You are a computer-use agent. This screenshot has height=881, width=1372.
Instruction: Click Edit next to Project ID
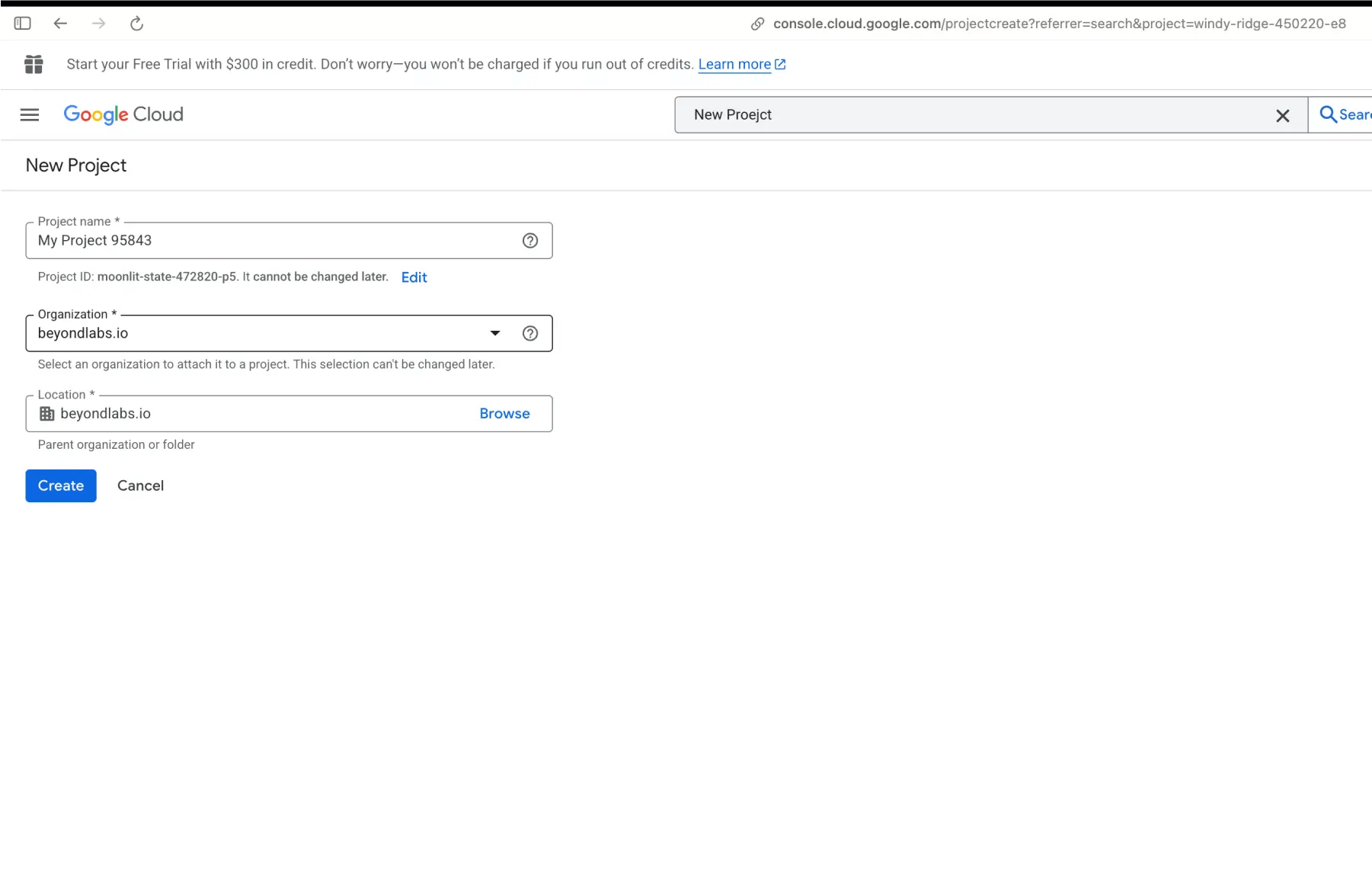414,277
